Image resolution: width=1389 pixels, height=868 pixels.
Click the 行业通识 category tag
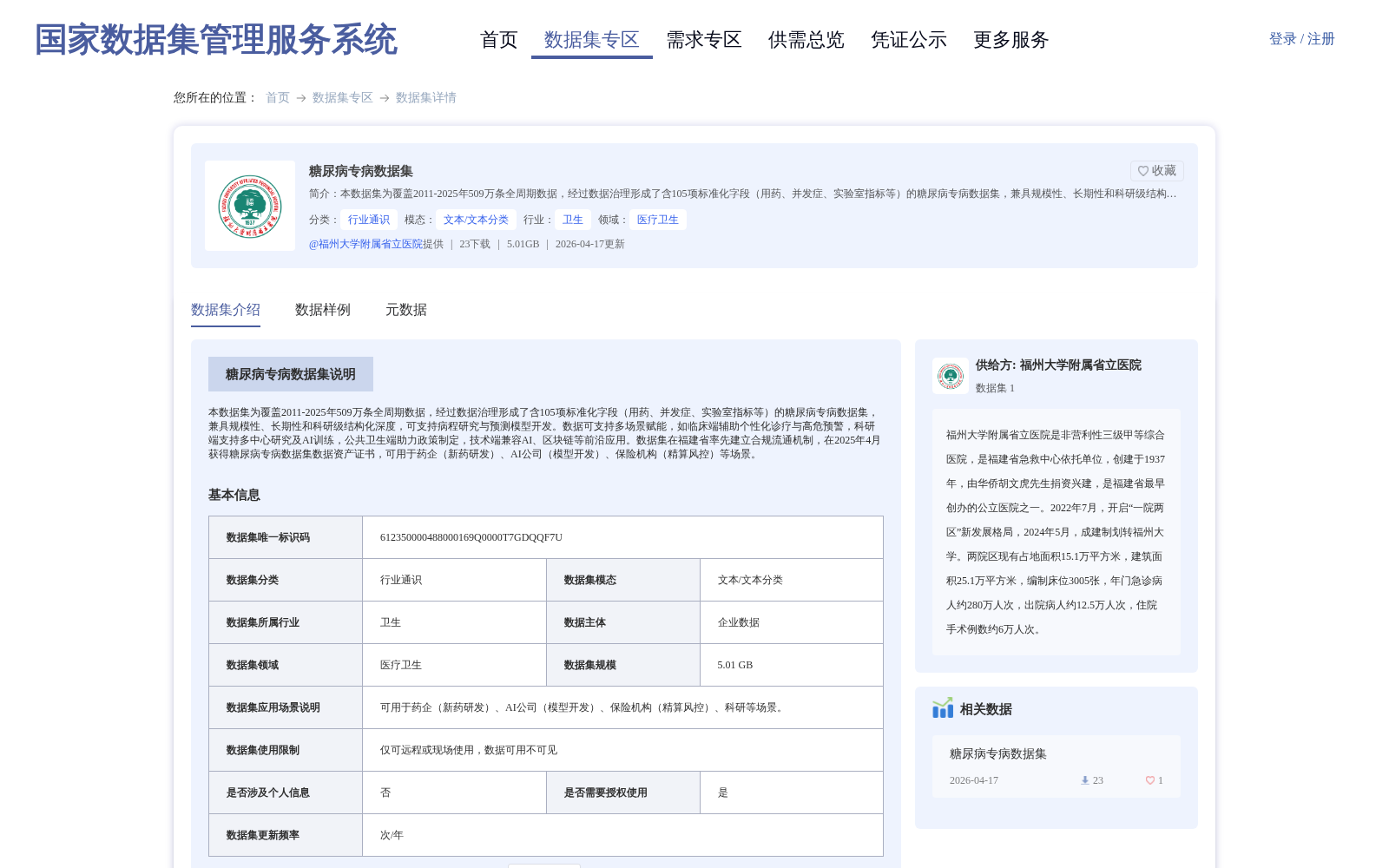pyautogui.click(x=369, y=220)
